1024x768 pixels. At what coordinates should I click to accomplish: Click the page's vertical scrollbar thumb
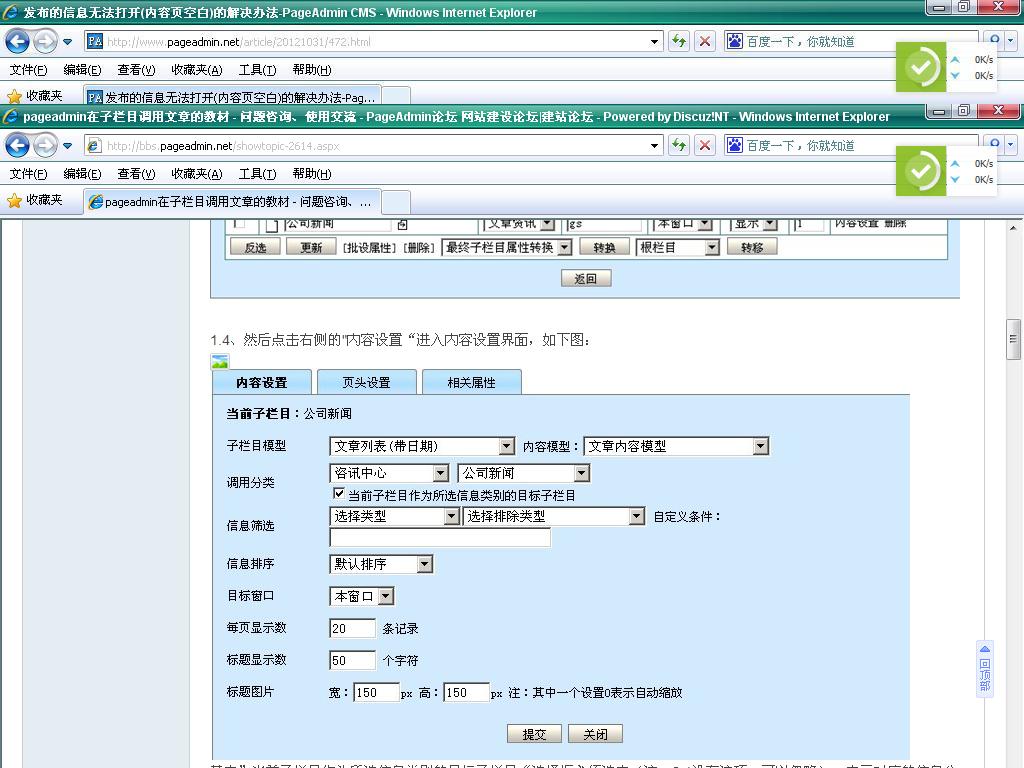[1013, 340]
